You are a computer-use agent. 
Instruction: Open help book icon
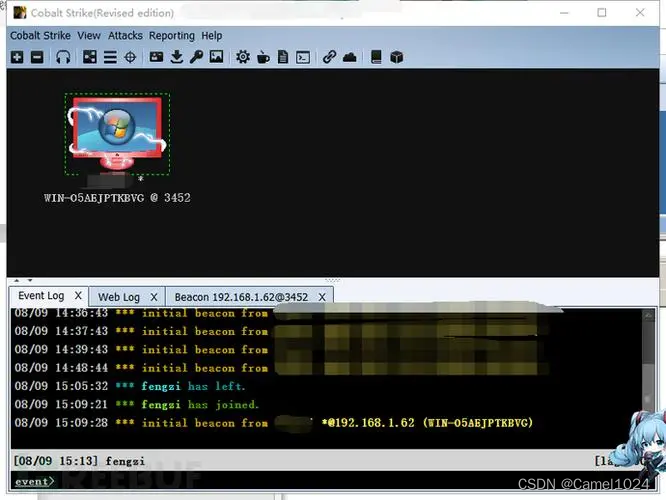(x=376, y=57)
